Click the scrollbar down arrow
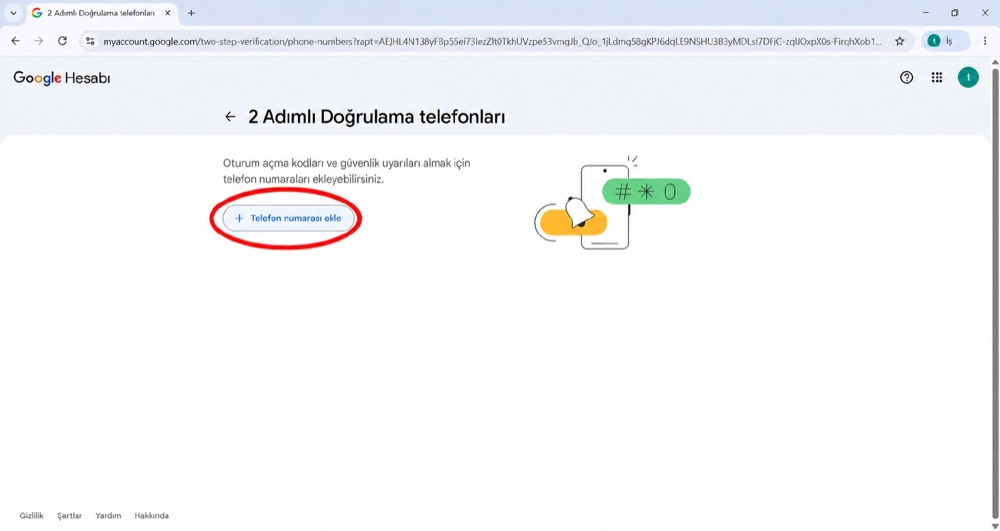The image size is (1000, 531). pyautogui.click(x=995, y=525)
